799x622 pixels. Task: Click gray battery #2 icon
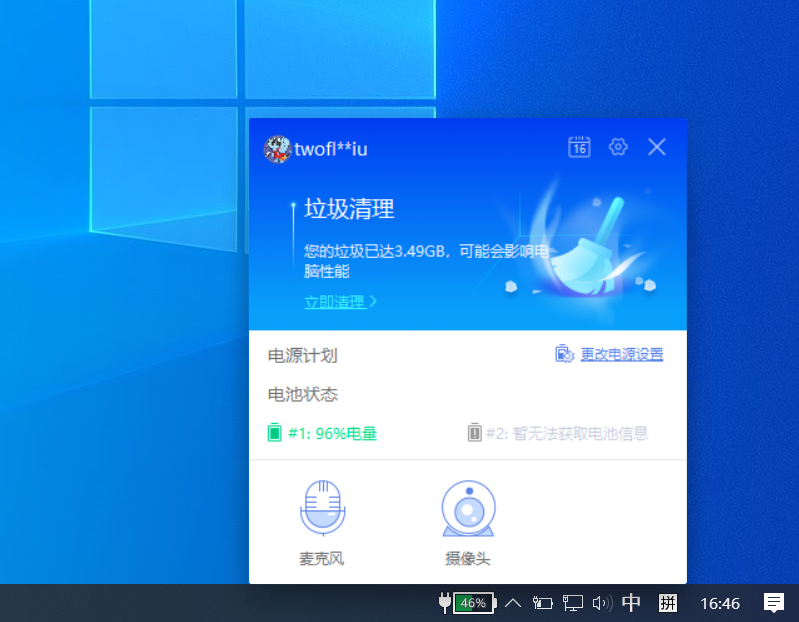(474, 432)
